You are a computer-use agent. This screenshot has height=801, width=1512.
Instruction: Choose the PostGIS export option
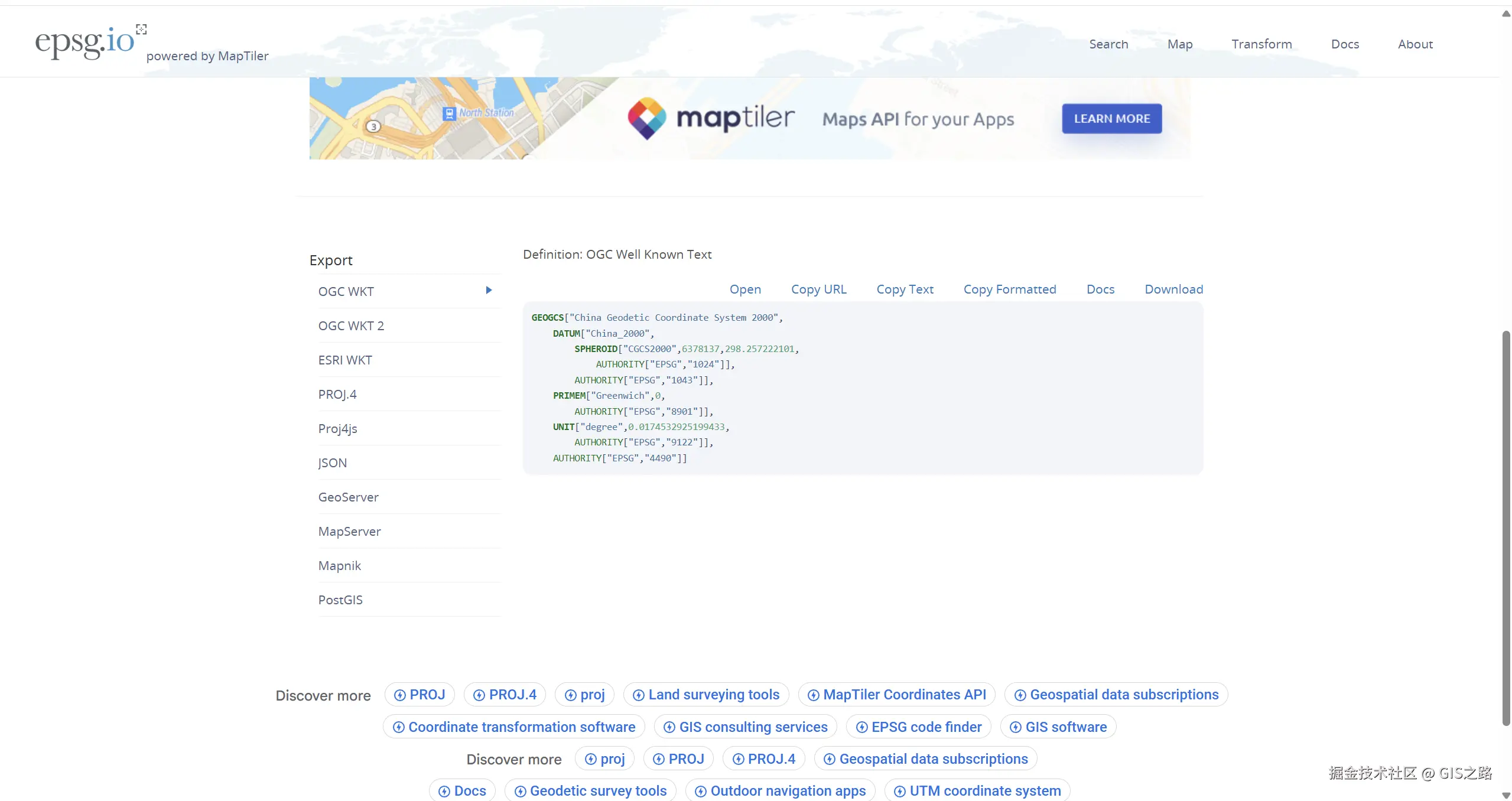click(340, 600)
